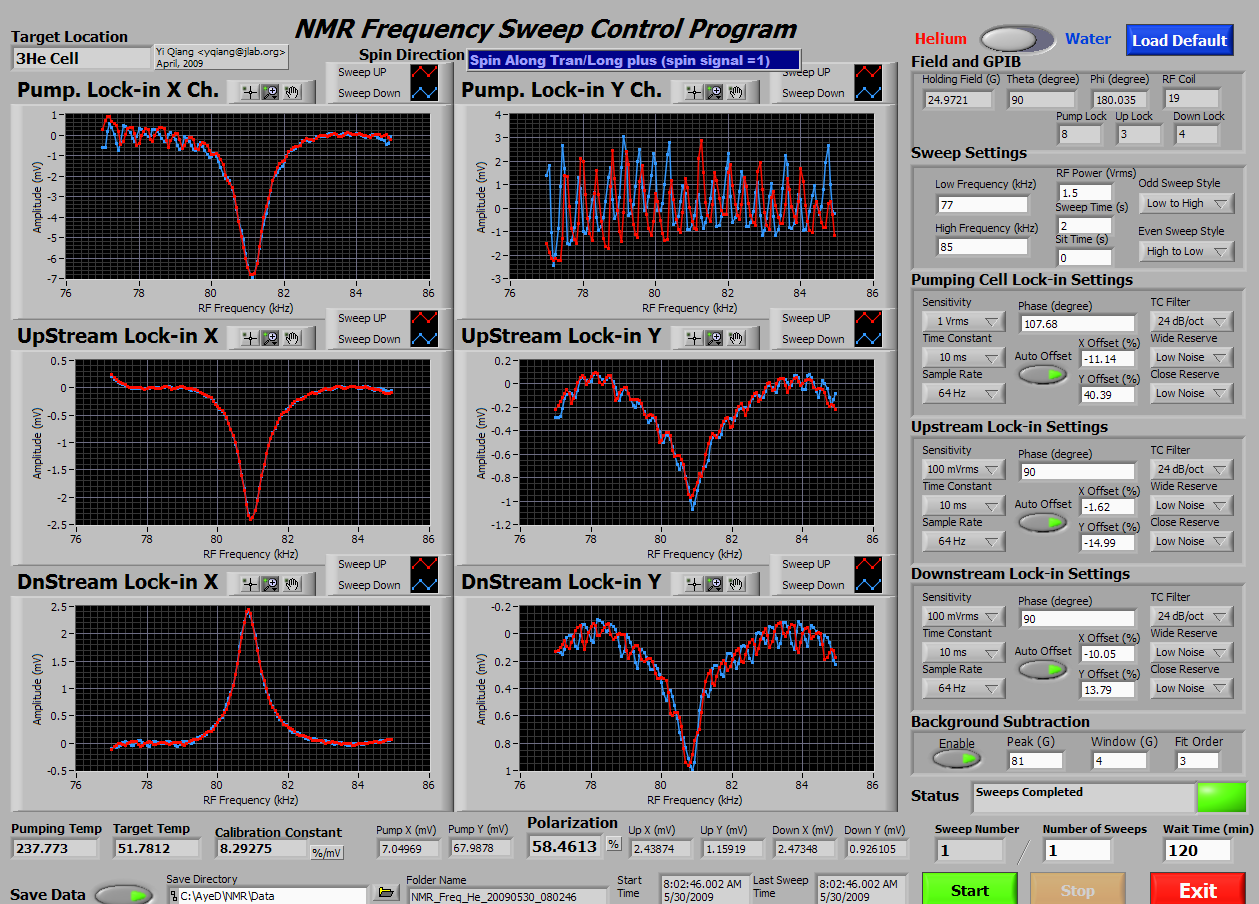Open Downstream Close Reserve dropdown
1259x904 pixels.
[1191, 688]
